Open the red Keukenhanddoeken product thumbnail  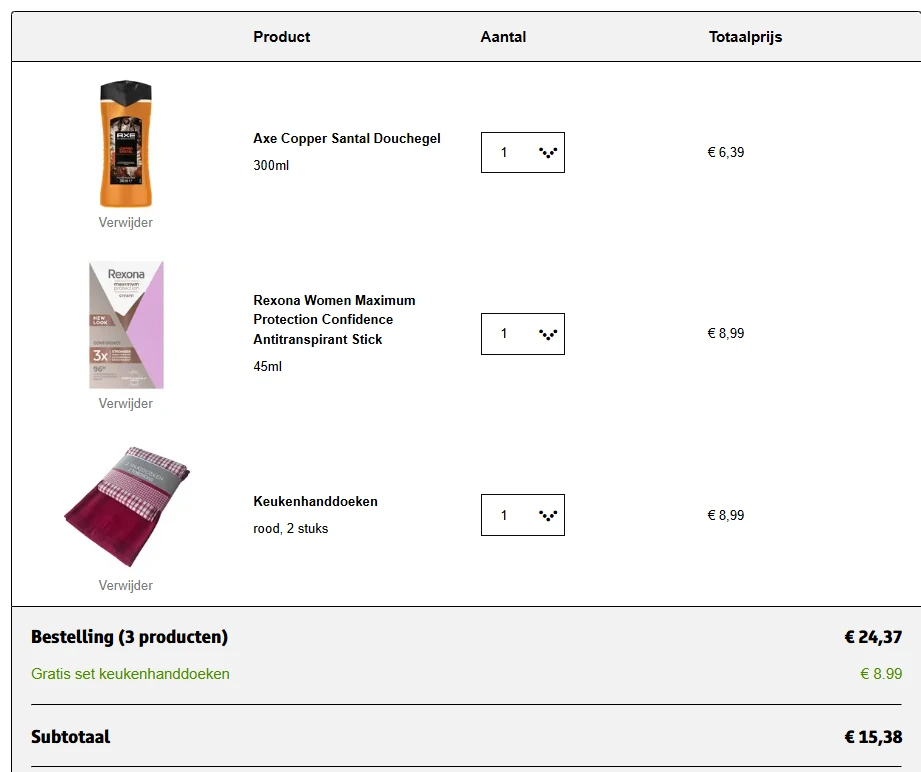pyautogui.click(x=124, y=505)
